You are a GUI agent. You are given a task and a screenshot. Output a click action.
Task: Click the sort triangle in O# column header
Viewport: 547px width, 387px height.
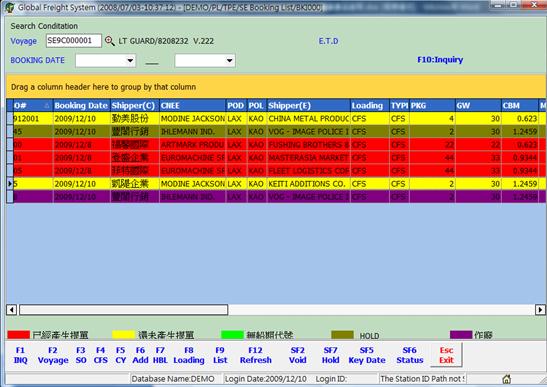pyautogui.click(x=47, y=106)
